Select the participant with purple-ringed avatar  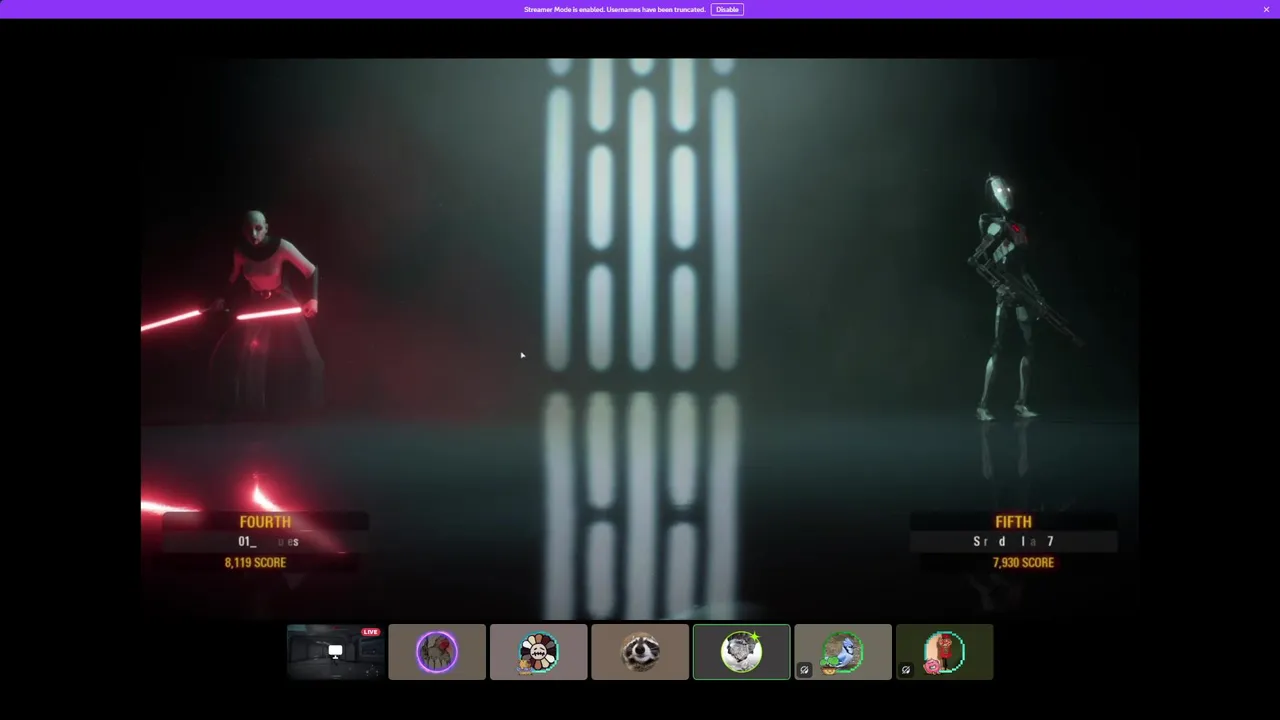coord(437,652)
